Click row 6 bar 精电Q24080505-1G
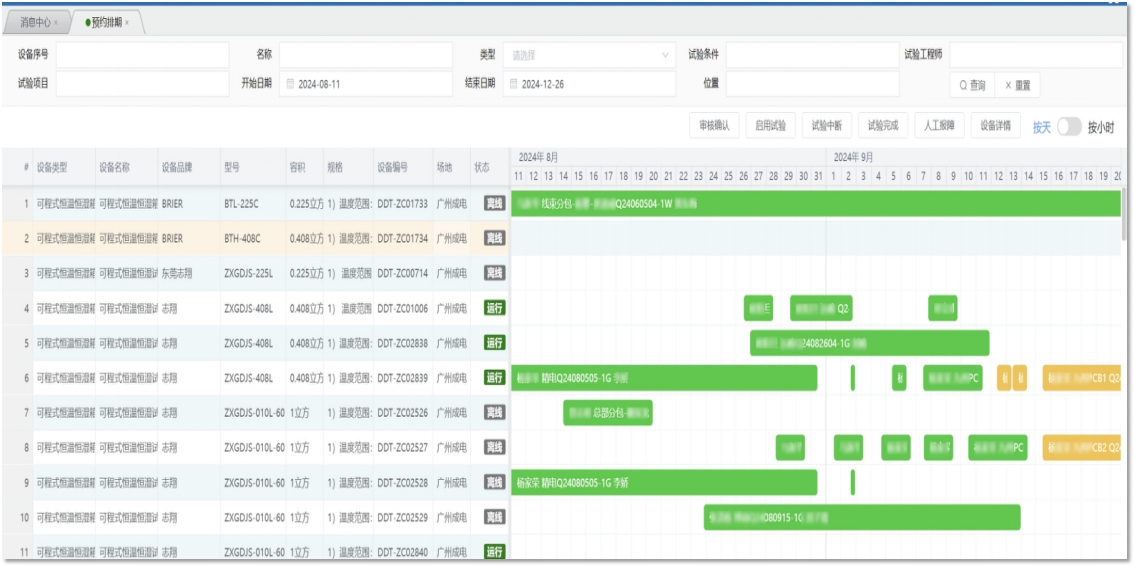Image resolution: width=1135 pixels, height=567 pixels. tap(664, 378)
